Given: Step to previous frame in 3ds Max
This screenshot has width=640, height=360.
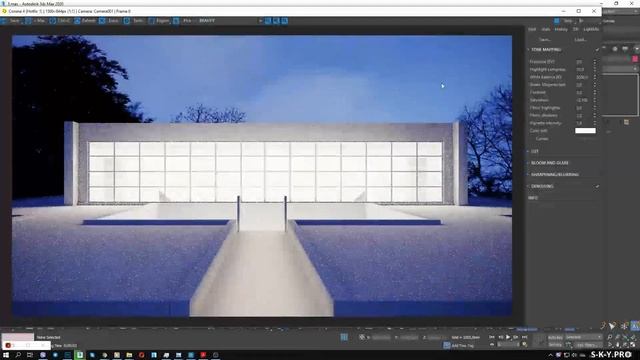Looking at the screenshot, I should (500, 337).
